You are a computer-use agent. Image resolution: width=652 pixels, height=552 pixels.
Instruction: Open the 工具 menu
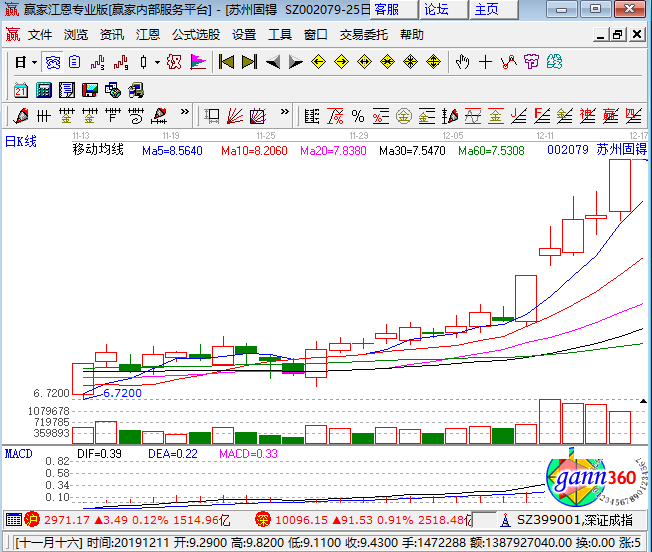280,34
